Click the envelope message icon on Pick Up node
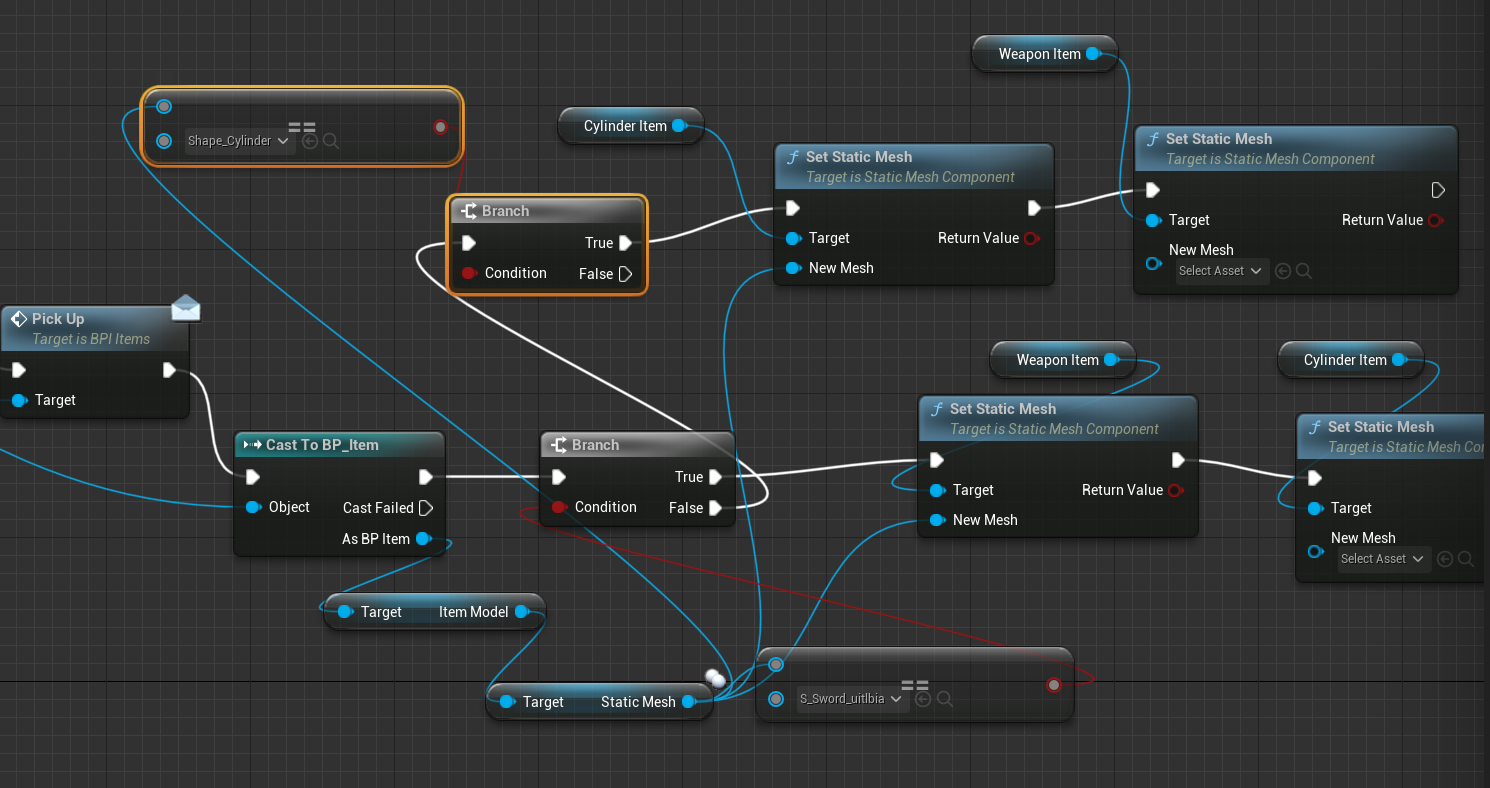 186,308
